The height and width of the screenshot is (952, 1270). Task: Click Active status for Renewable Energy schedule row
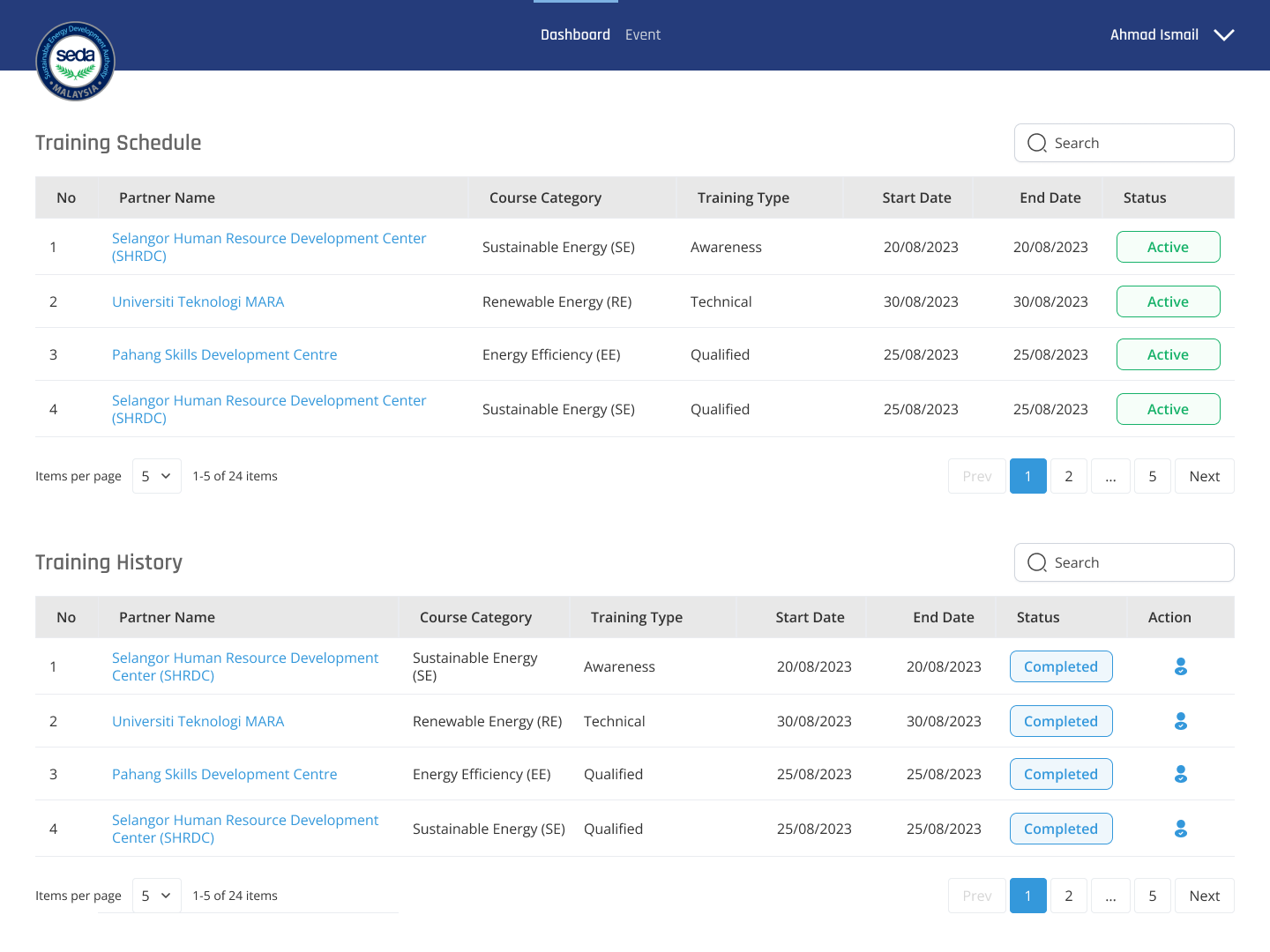(1169, 301)
